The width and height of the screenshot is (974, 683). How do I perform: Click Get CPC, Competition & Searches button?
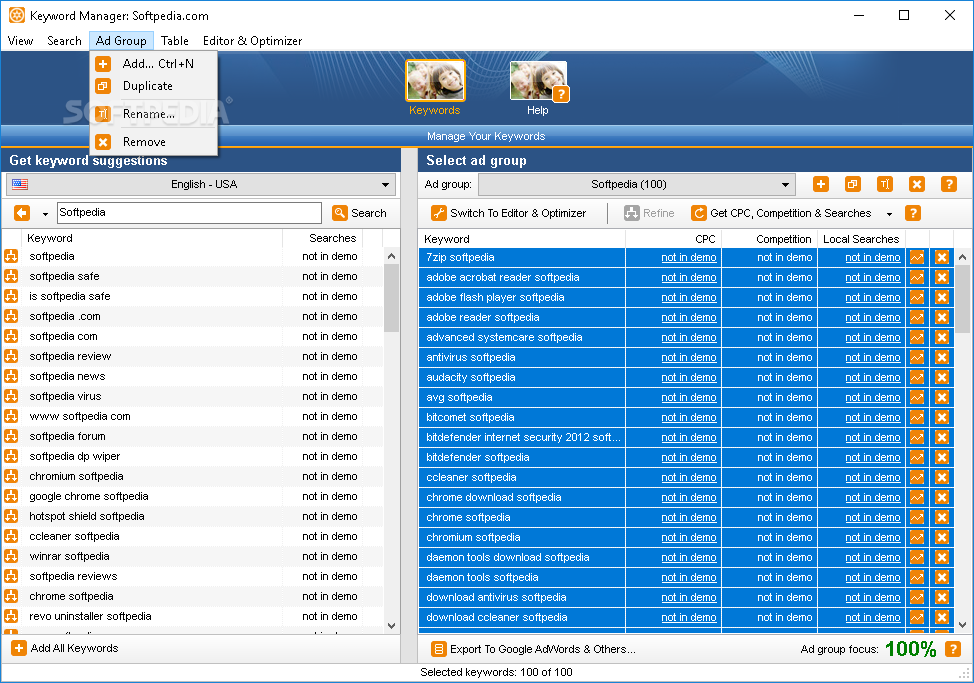(x=781, y=213)
